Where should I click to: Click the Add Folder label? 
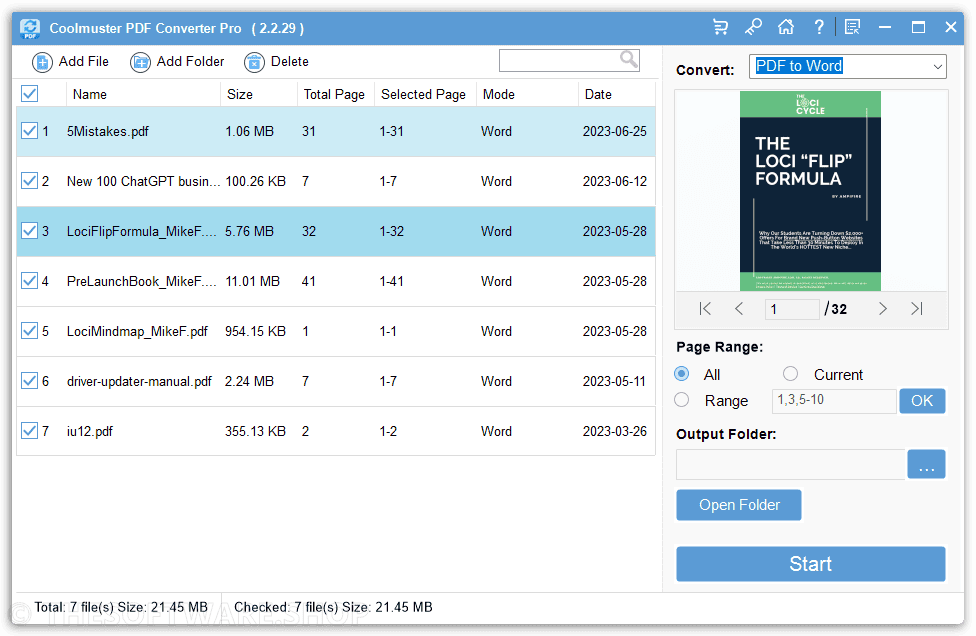click(x=190, y=62)
